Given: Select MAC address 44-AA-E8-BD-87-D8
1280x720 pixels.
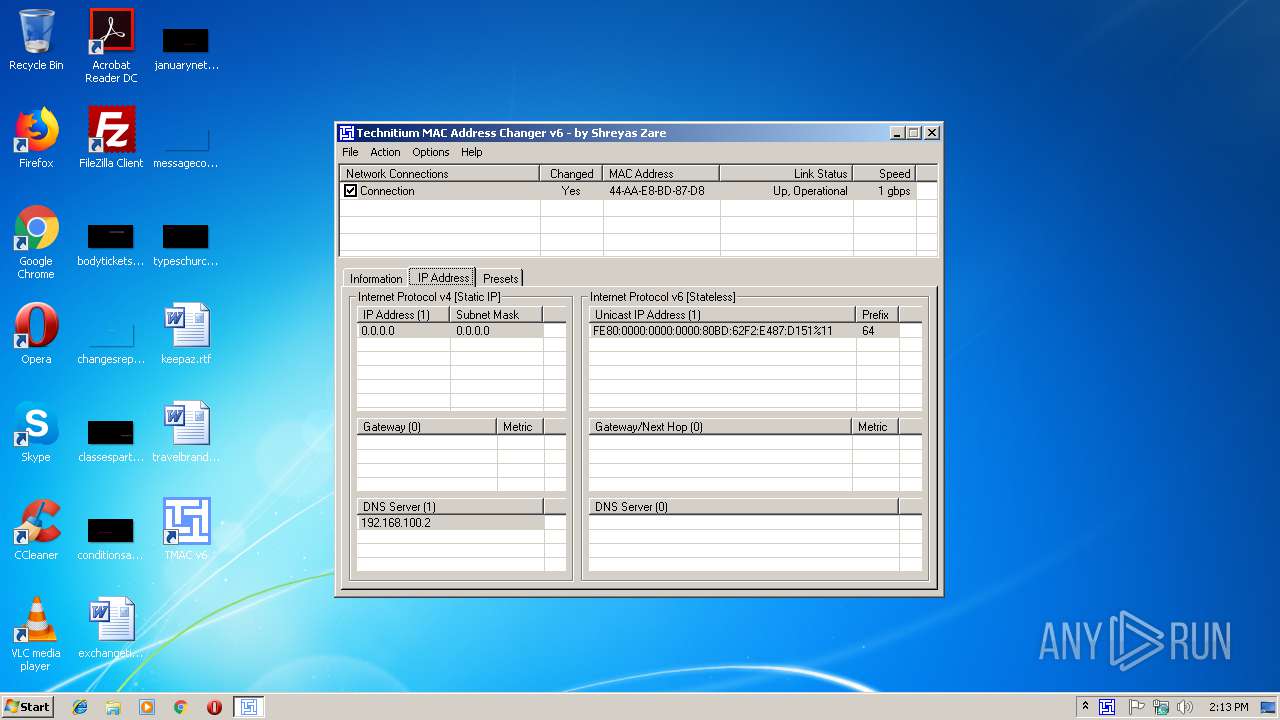Looking at the screenshot, I should point(656,191).
